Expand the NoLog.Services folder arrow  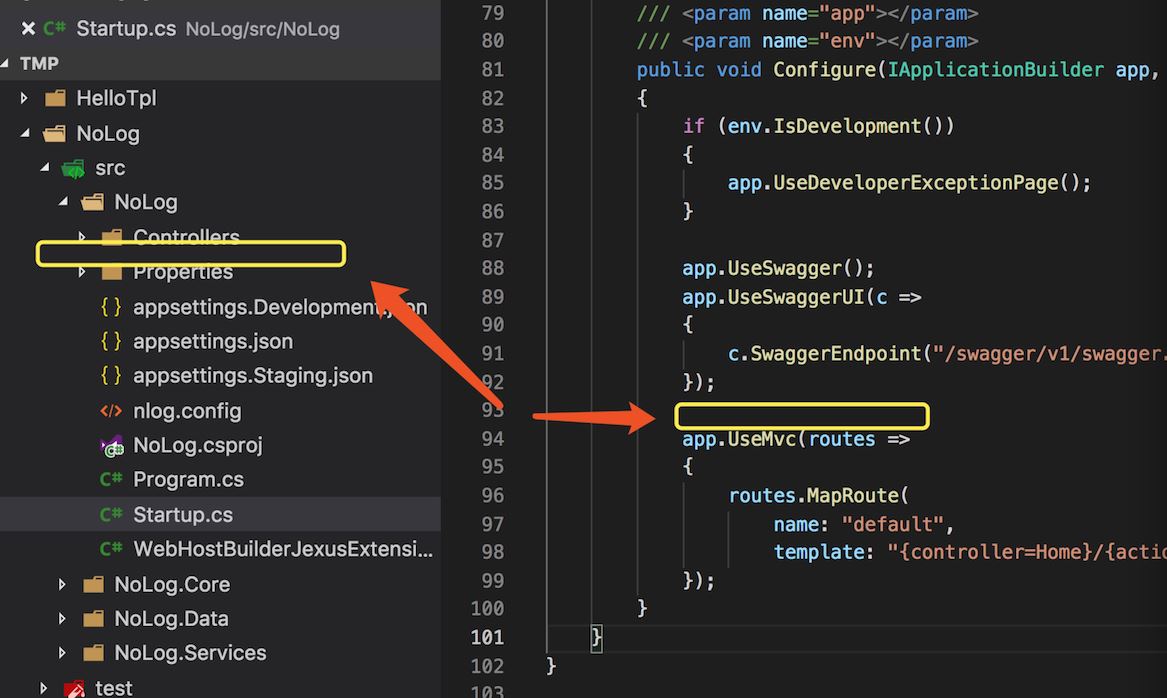tap(63, 653)
